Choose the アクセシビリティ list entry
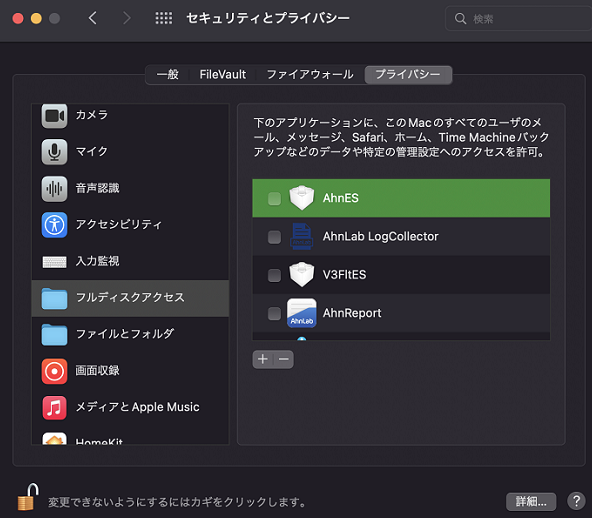Screen dimensions: 592x518 coord(130,225)
